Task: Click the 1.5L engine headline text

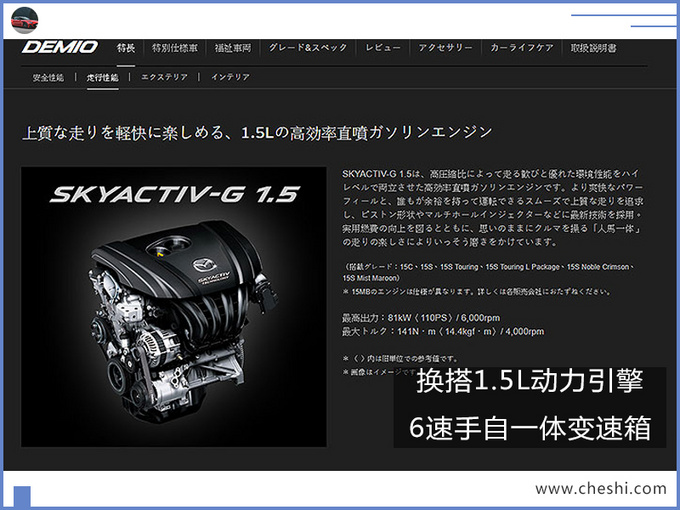Action: (x=257, y=132)
